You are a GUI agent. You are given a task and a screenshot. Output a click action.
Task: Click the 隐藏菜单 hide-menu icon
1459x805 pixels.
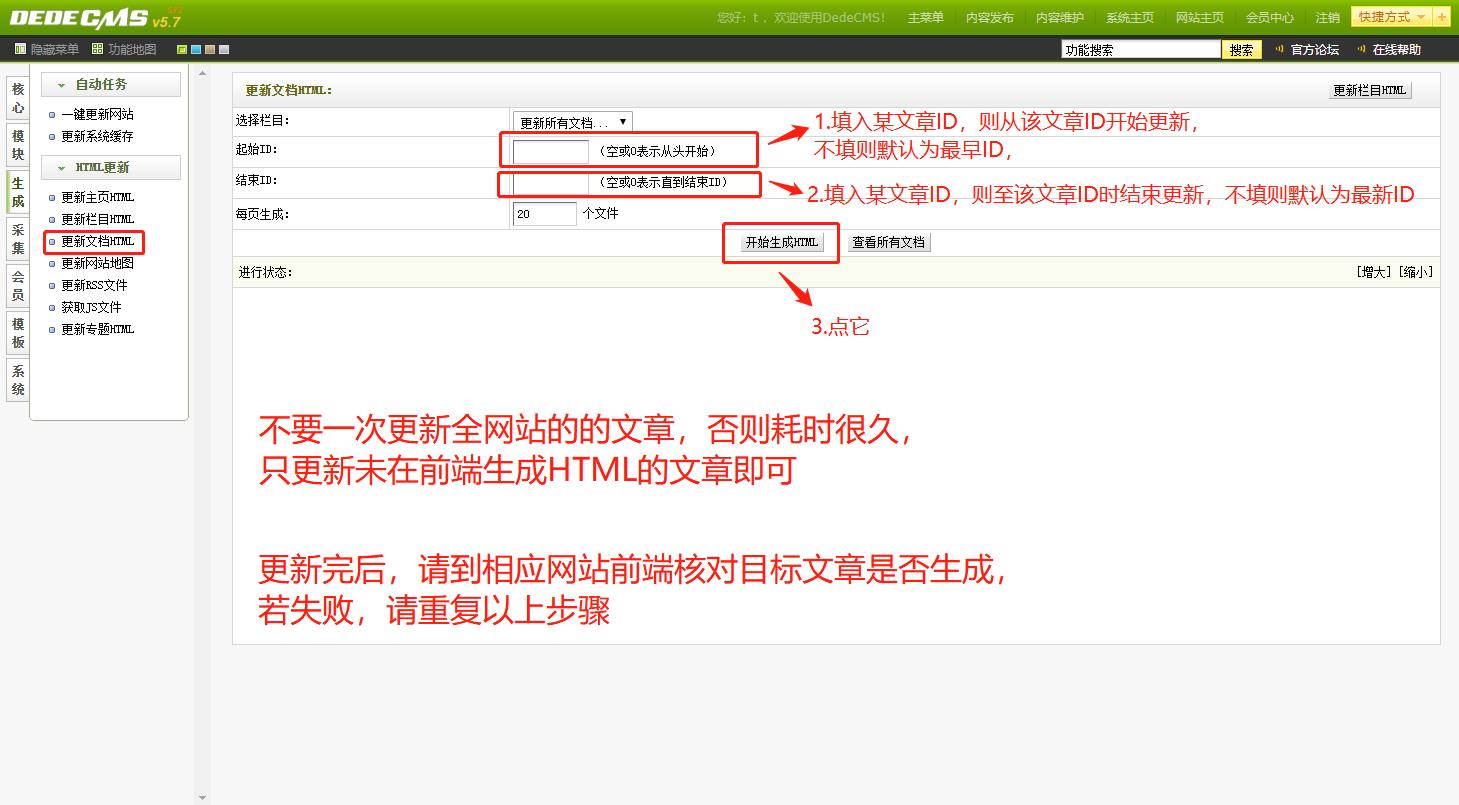coord(20,49)
